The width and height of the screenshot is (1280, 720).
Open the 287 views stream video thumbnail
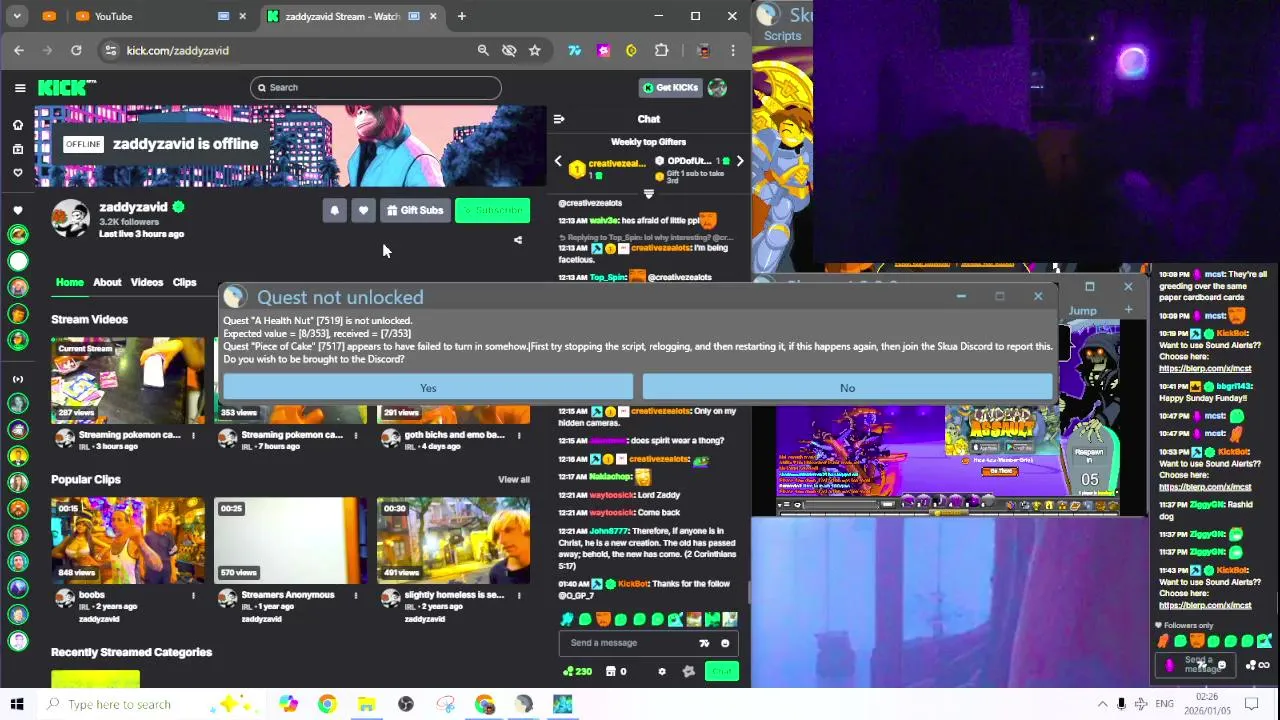pyautogui.click(x=128, y=381)
